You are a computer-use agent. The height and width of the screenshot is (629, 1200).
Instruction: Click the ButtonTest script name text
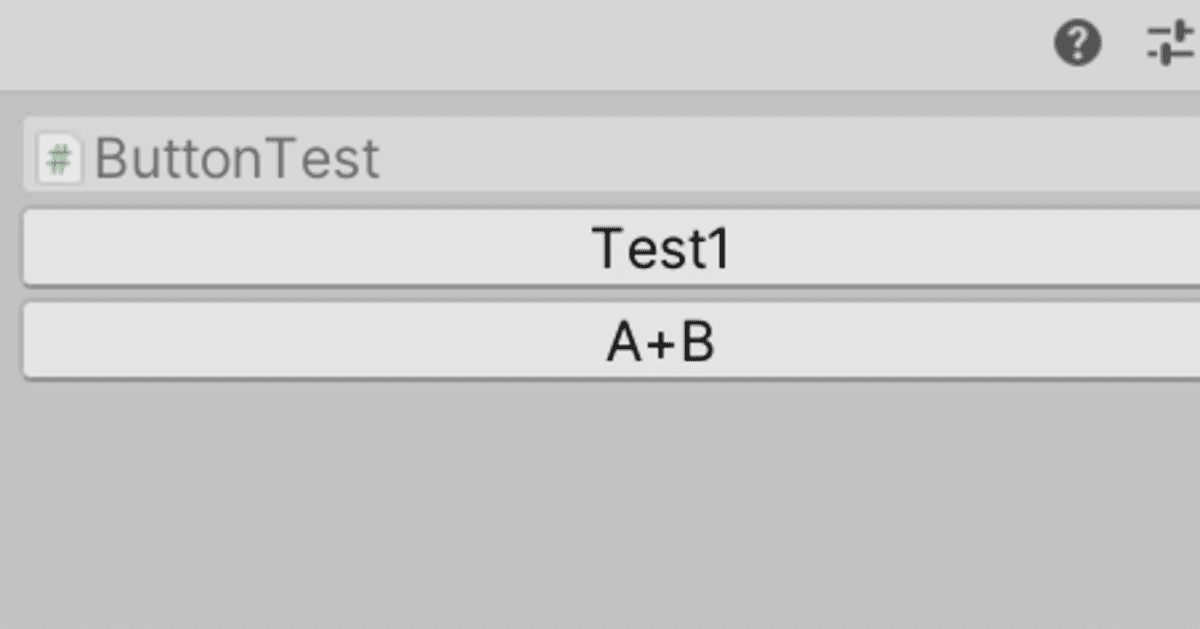click(237, 158)
